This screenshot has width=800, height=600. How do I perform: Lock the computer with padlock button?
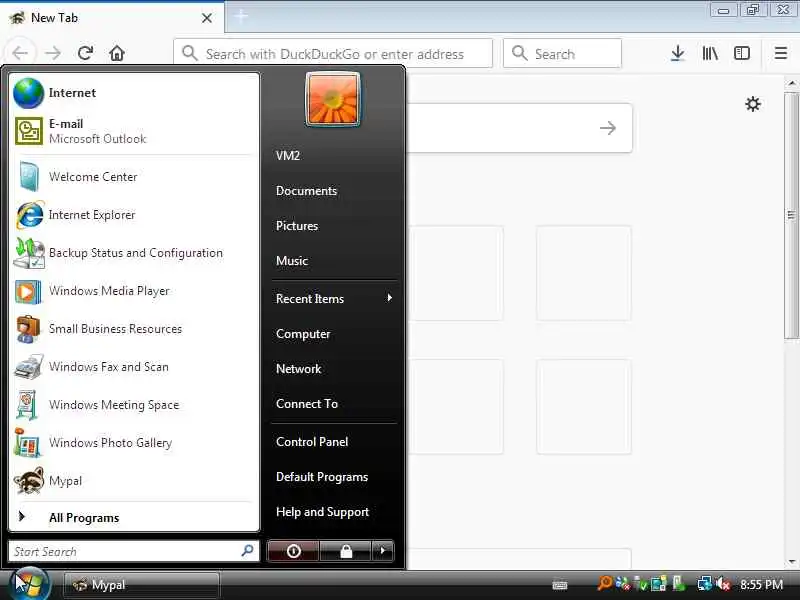[x=346, y=551]
